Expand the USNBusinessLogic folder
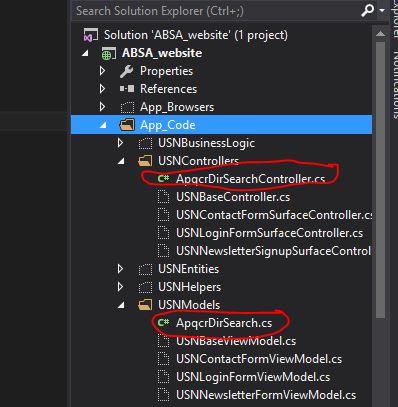 121,143
